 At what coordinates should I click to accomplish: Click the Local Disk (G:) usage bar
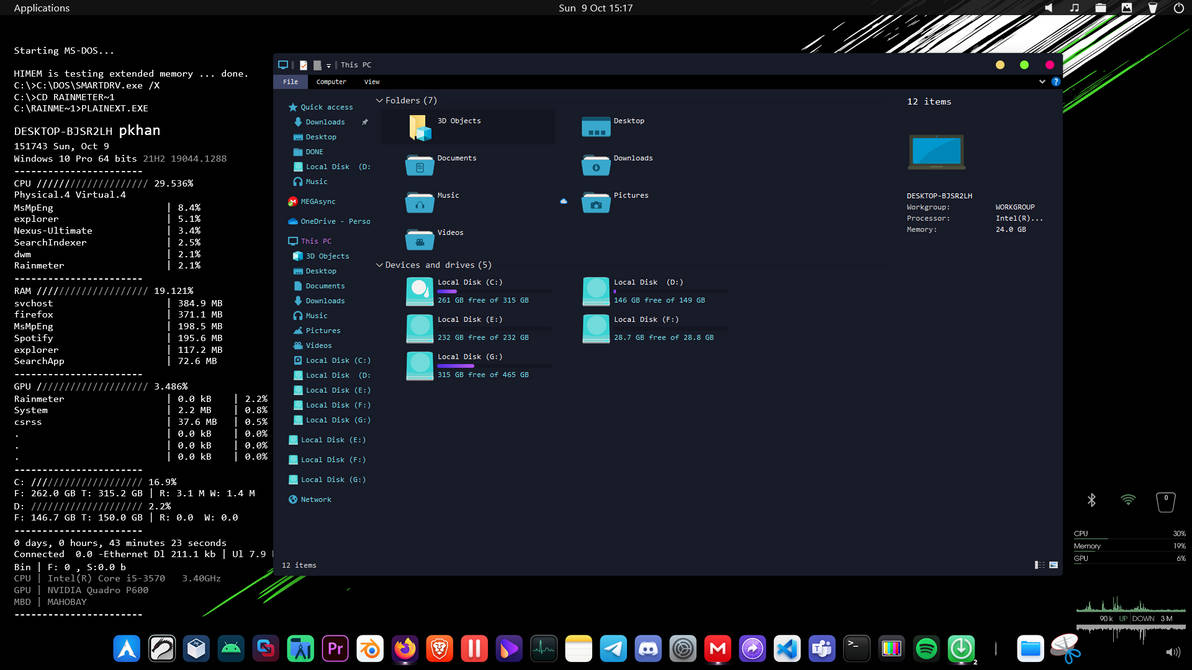tap(494, 366)
